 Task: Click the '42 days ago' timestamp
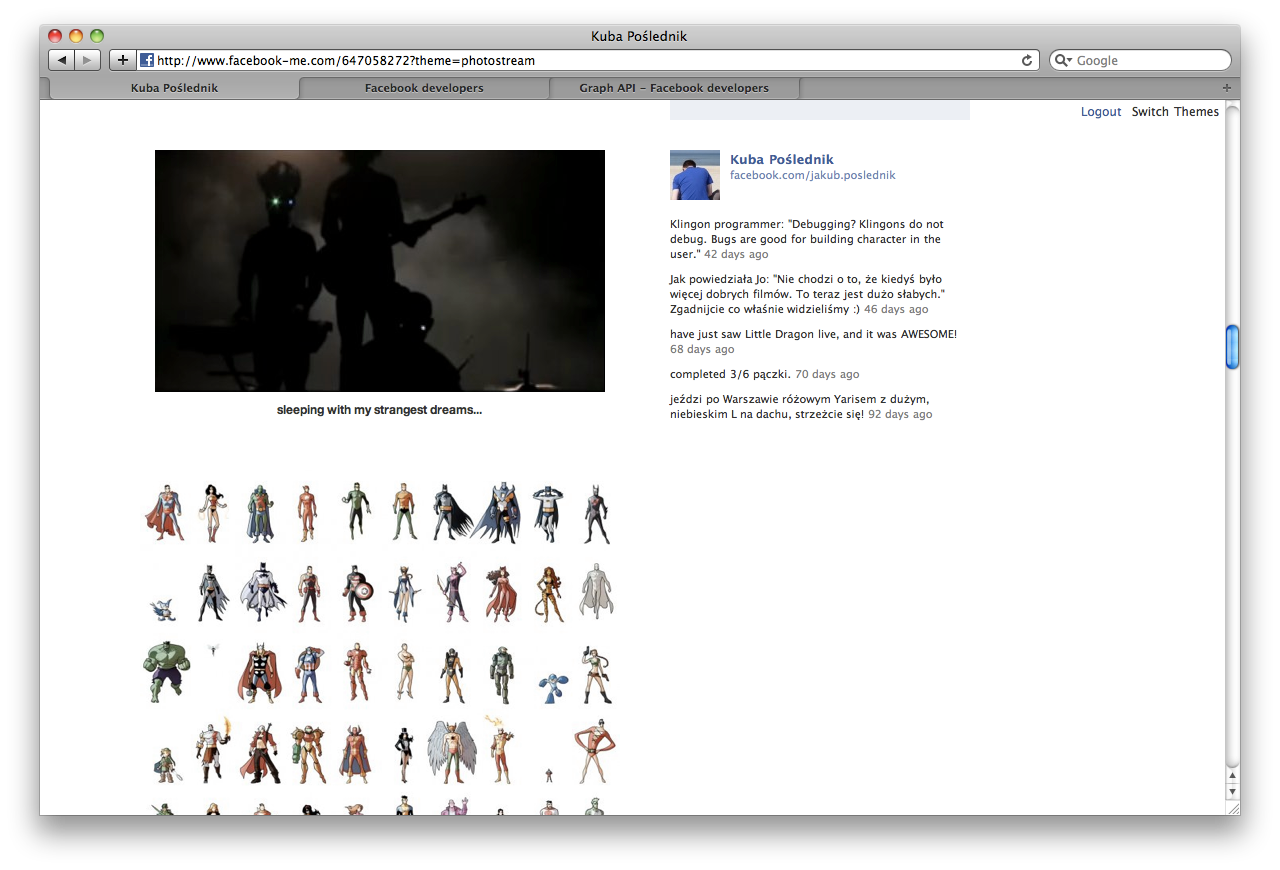coord(736,254)
